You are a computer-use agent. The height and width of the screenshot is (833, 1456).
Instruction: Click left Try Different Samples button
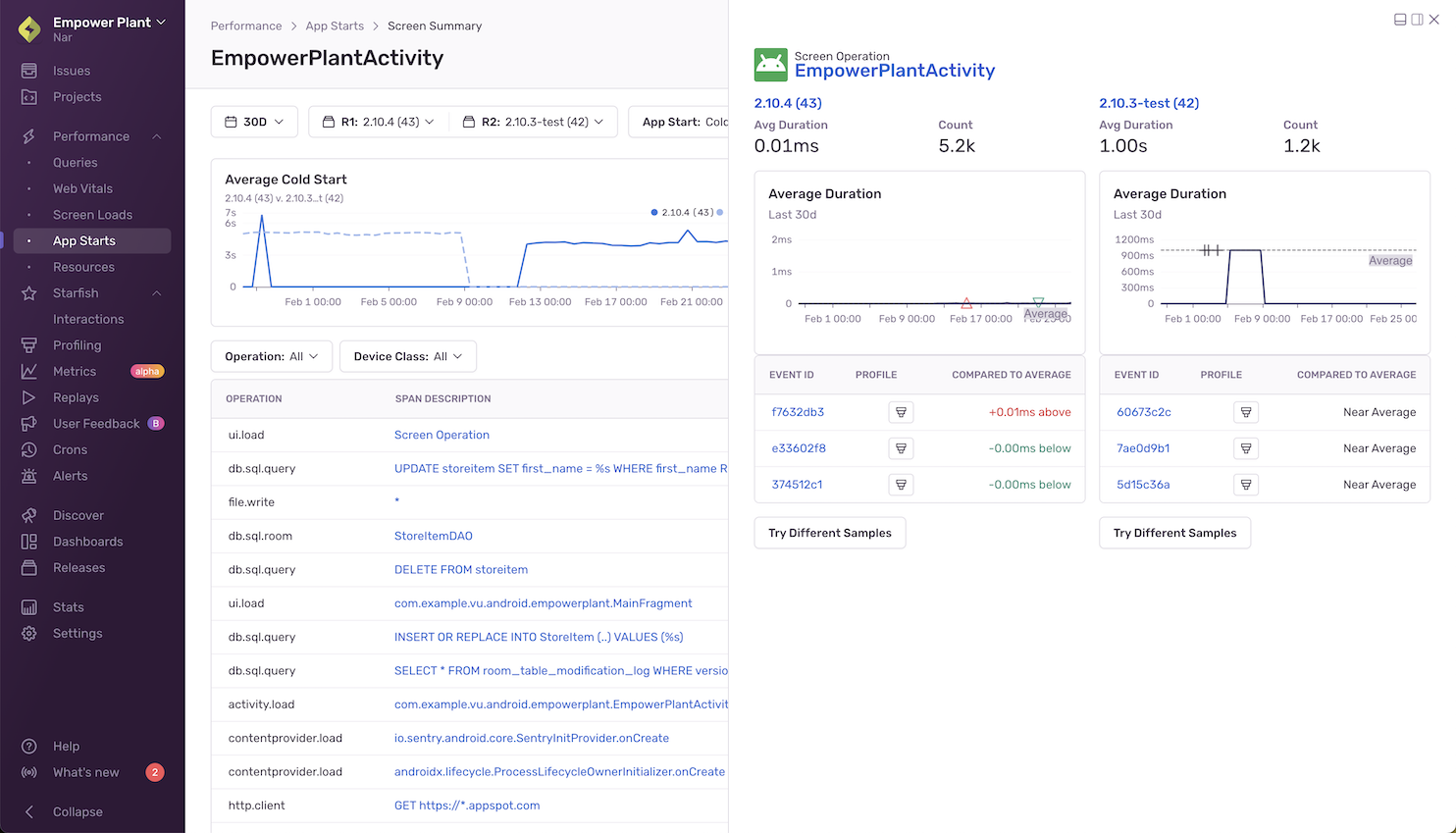coord(829,533)
